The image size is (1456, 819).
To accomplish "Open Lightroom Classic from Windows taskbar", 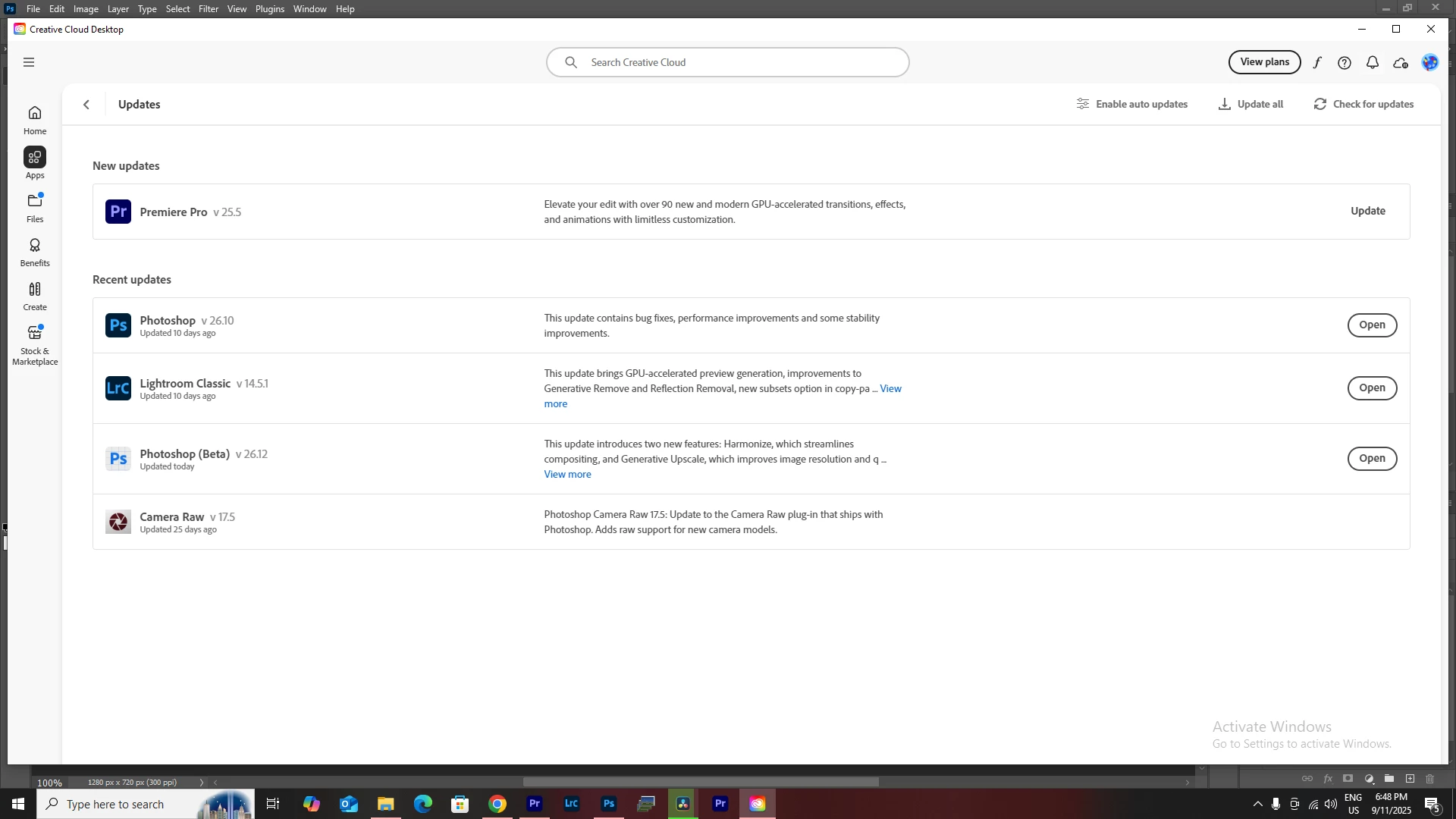I will click(572, 804).
